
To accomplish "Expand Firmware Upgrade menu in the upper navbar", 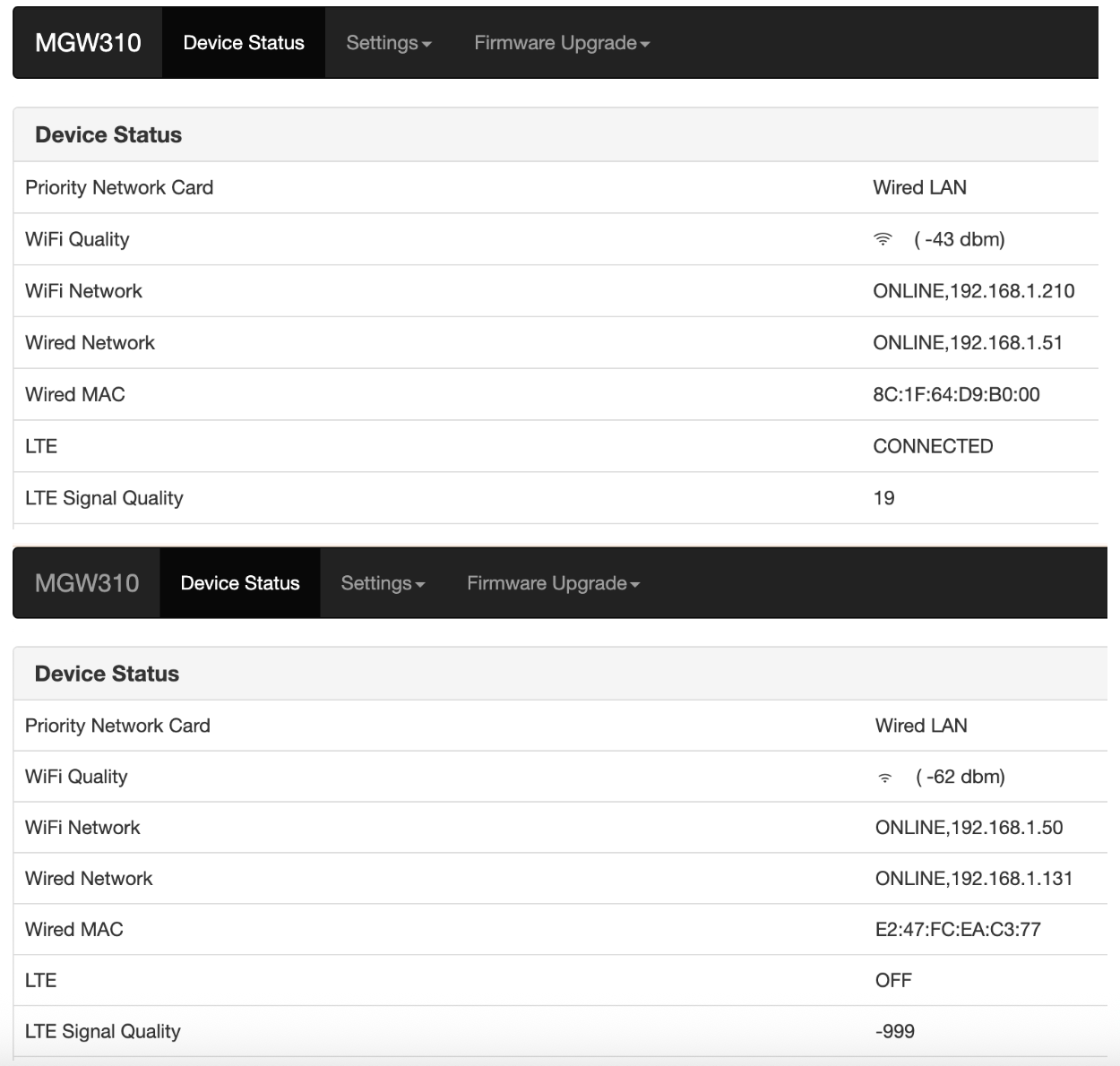I will click(x=561, y=43).
